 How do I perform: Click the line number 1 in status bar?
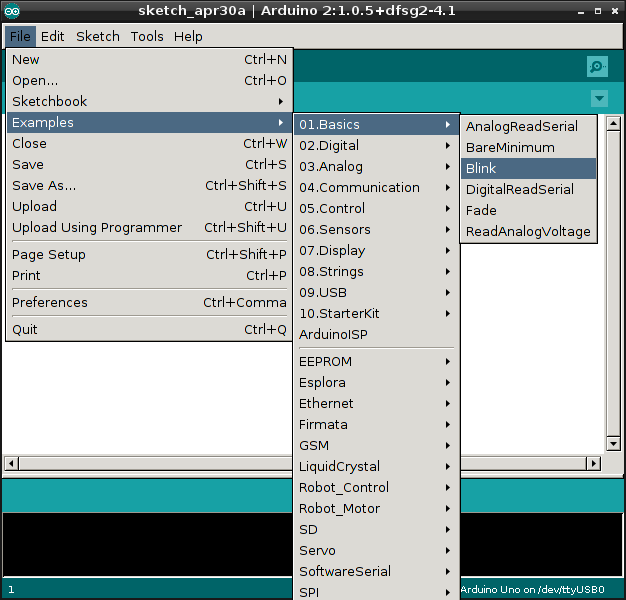[11, 590]
